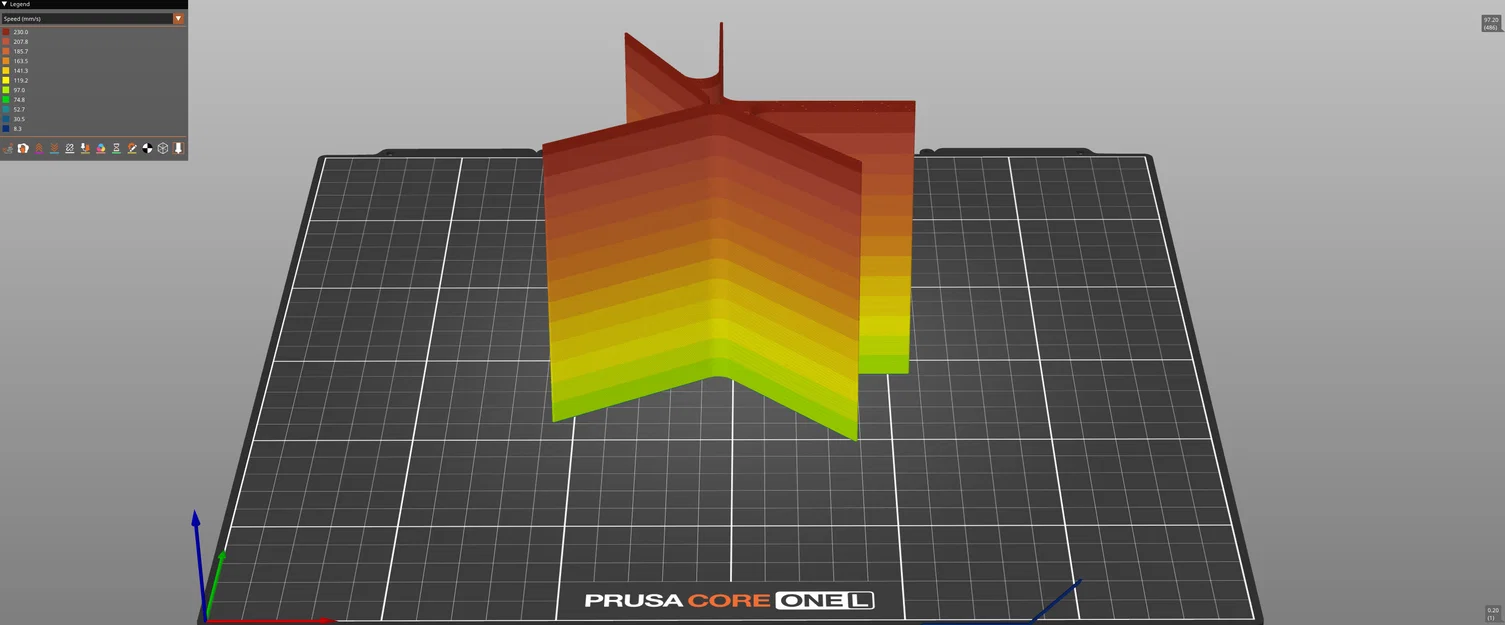The image size is (1505, 625).
Task: Toggle deretractions icon with down chevrons
Action: point(54,148)
